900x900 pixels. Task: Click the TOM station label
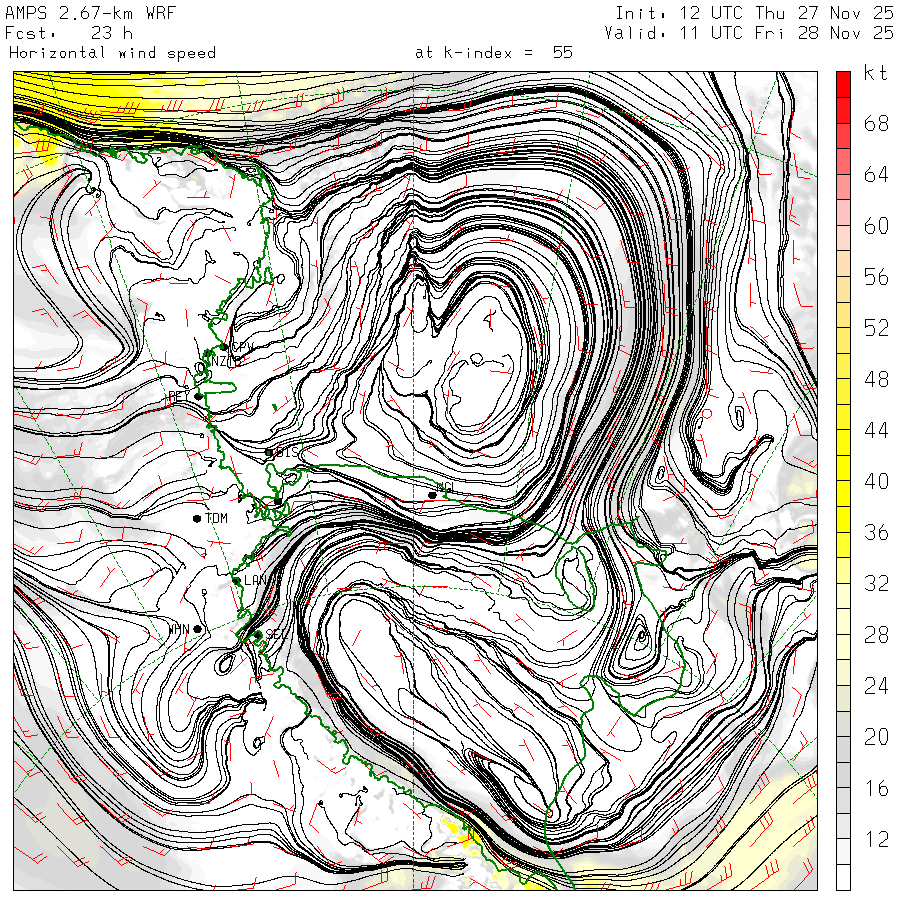pyautogui.click(x=216, y=518)
